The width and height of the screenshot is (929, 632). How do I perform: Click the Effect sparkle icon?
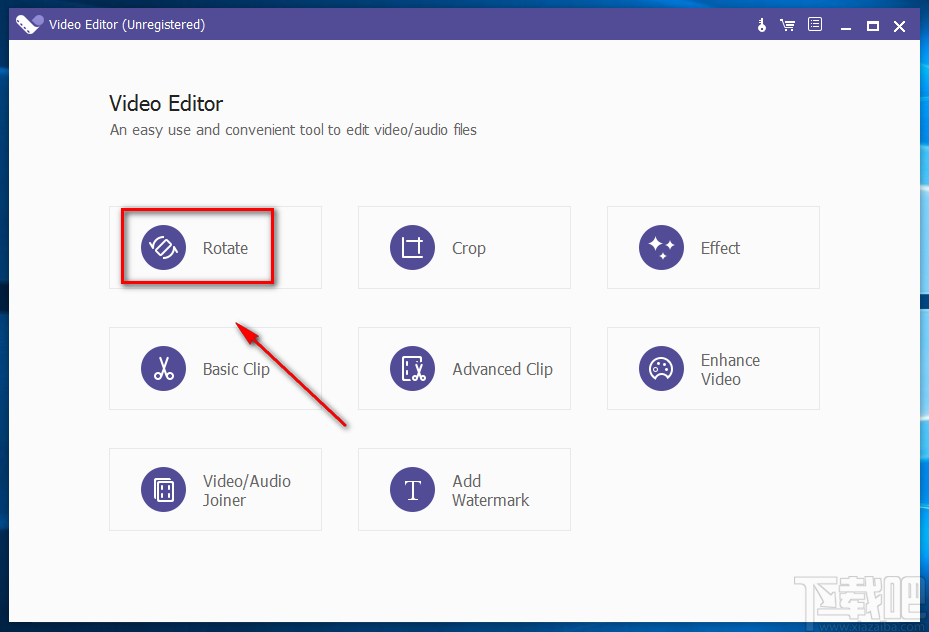click(x=661, y=248)
